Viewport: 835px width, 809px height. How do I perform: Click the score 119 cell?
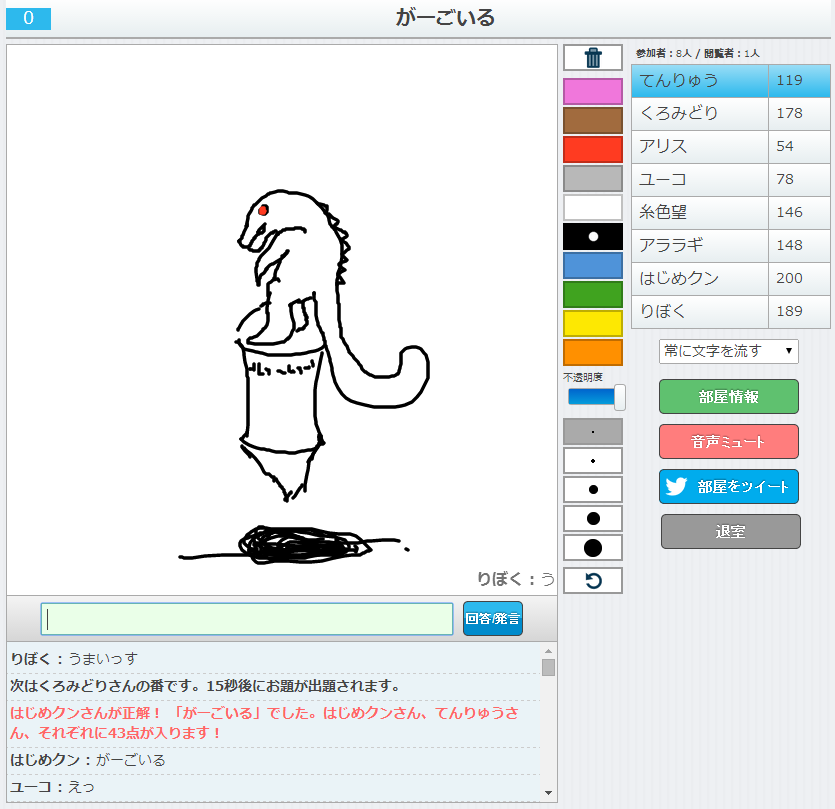tap(799, 81)
